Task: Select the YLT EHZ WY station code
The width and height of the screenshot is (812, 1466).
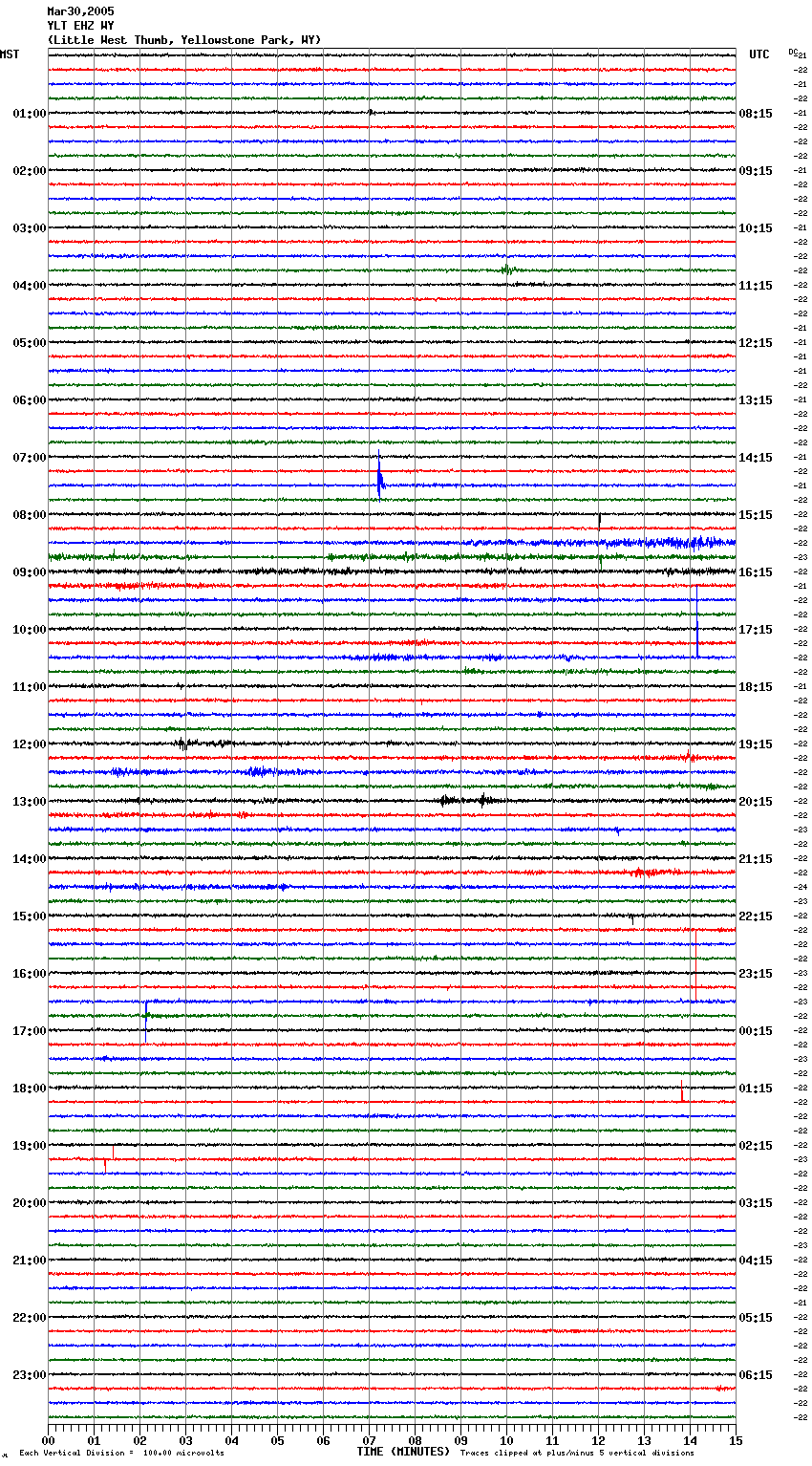Action: (x=80, y=26)
